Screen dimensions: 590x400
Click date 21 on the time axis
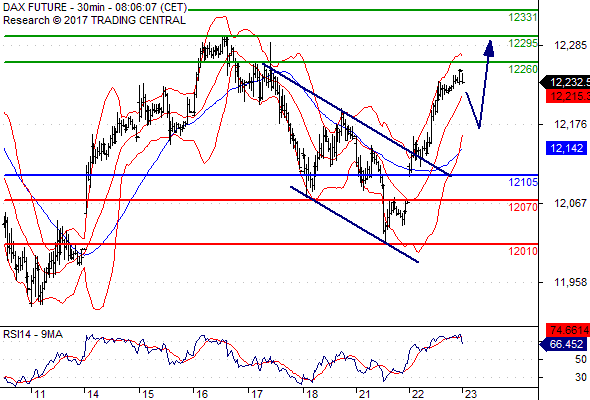tap(365, 394)
